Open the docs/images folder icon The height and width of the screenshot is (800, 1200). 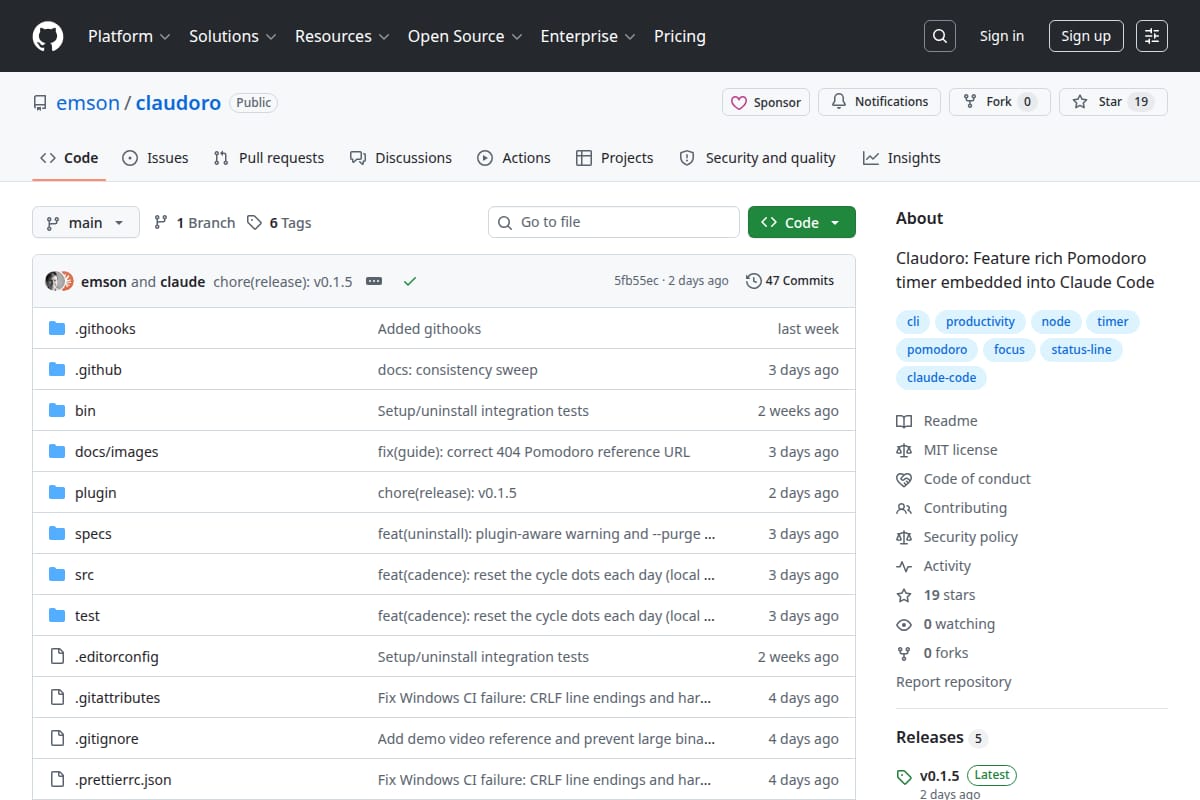tap(57, 452)
